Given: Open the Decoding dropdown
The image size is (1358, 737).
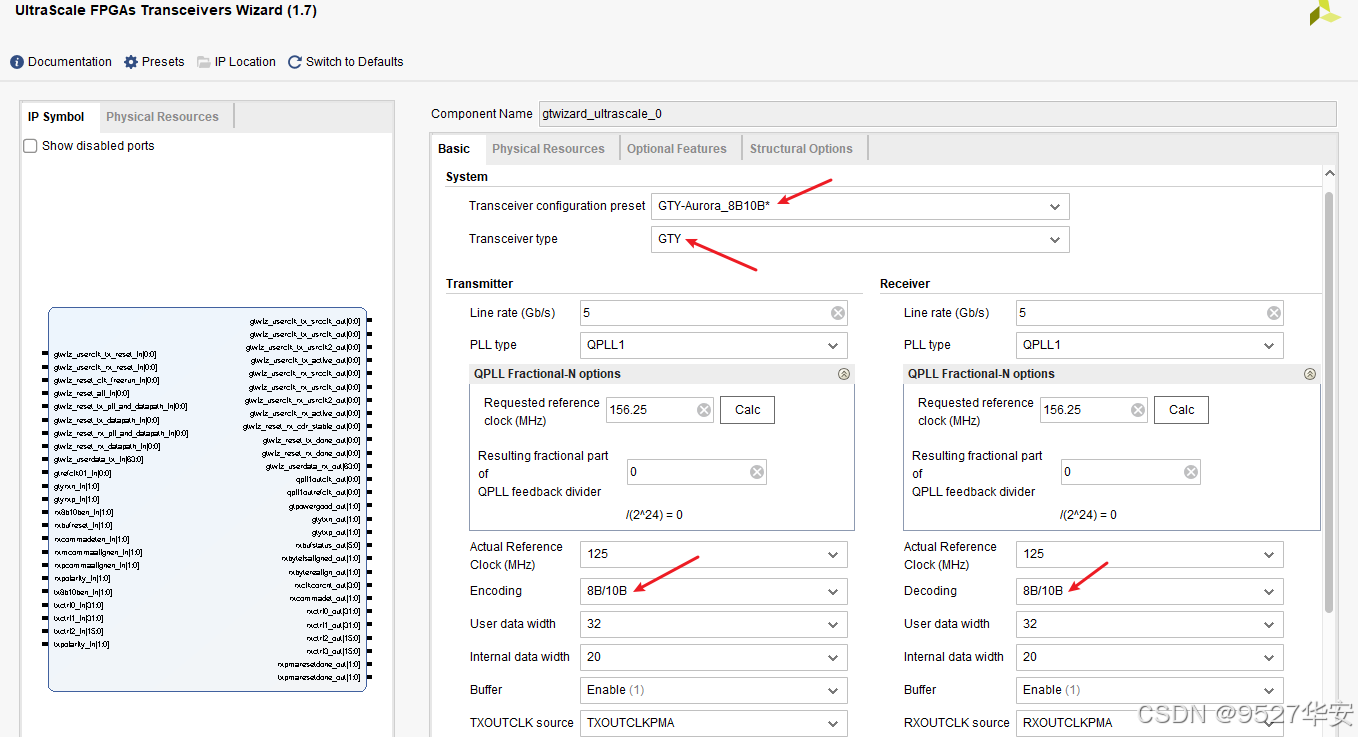Looking at the screenshot, I should [x=1150, y=591].
